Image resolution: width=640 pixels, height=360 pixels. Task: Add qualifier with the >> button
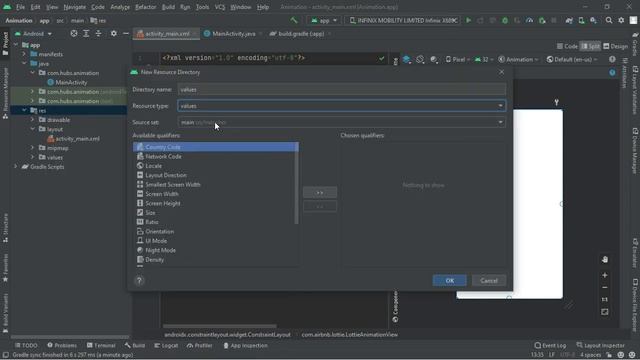[320, 192]
